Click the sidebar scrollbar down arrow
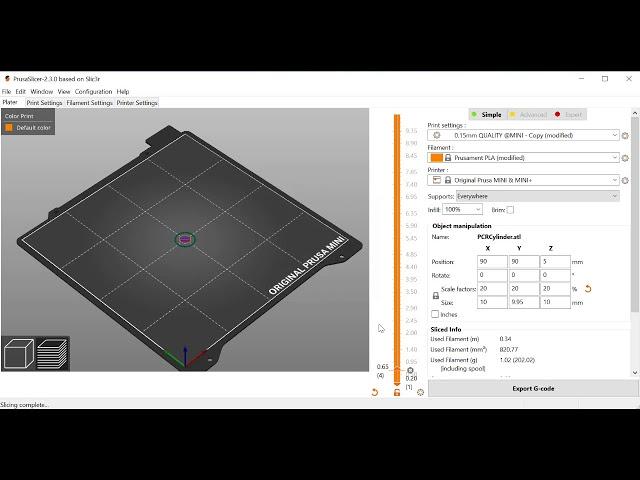640x480 pixels. 635,372
